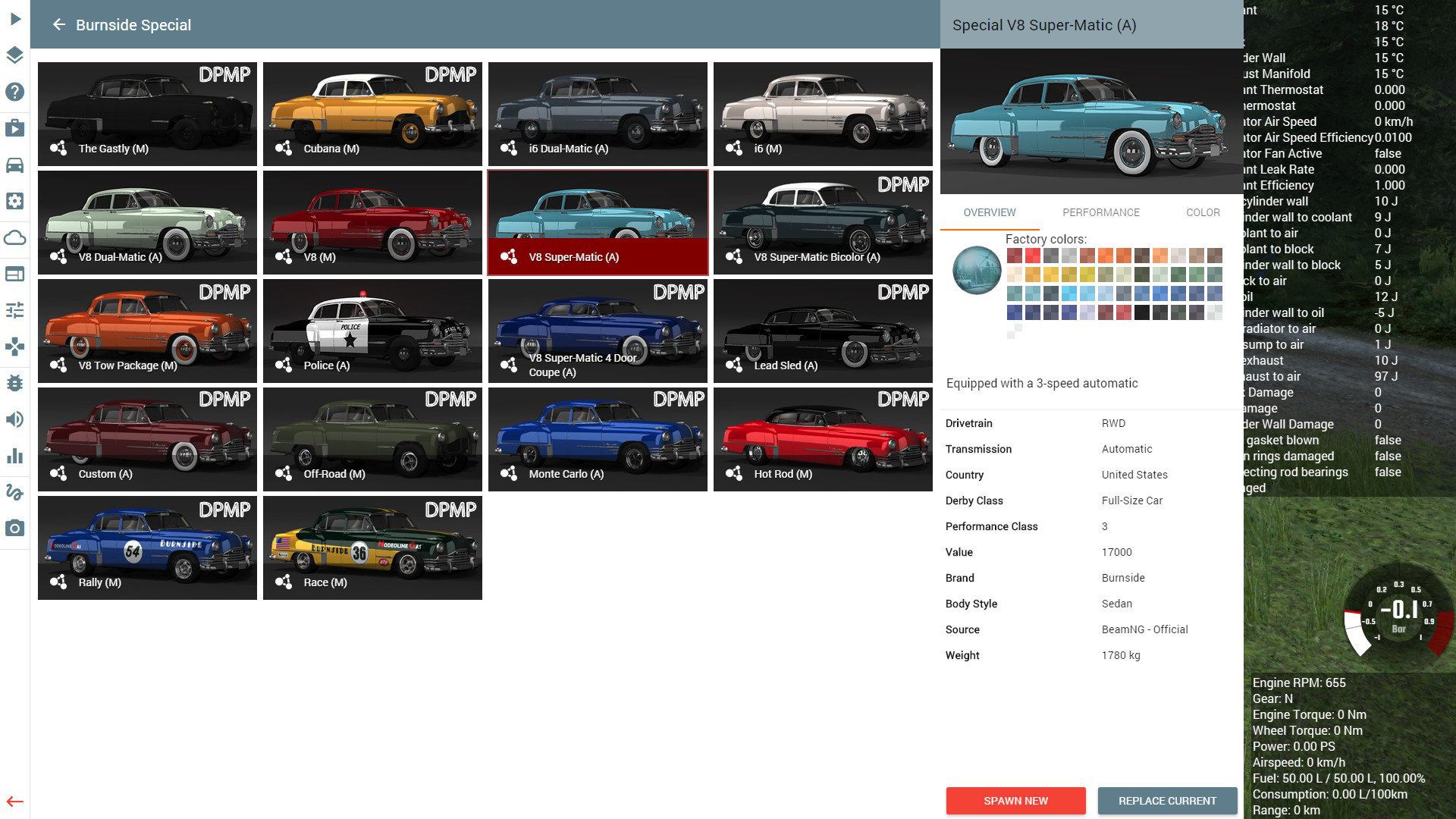Select the Race (M) configuration
The height and width of the screenshot is (819, 1456).
(x=372, y=548)
